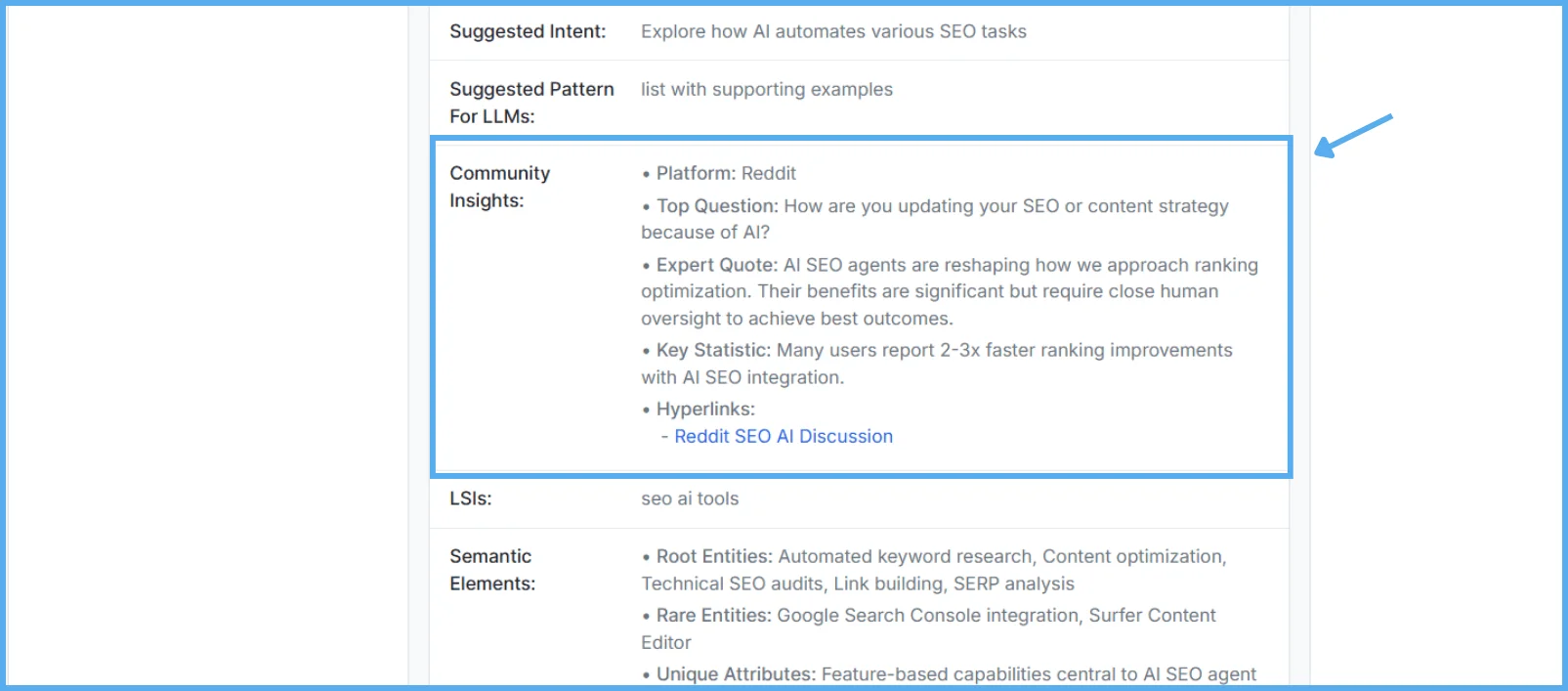
Task: Click the Suggested Intent label
Action: pos(528,31)
